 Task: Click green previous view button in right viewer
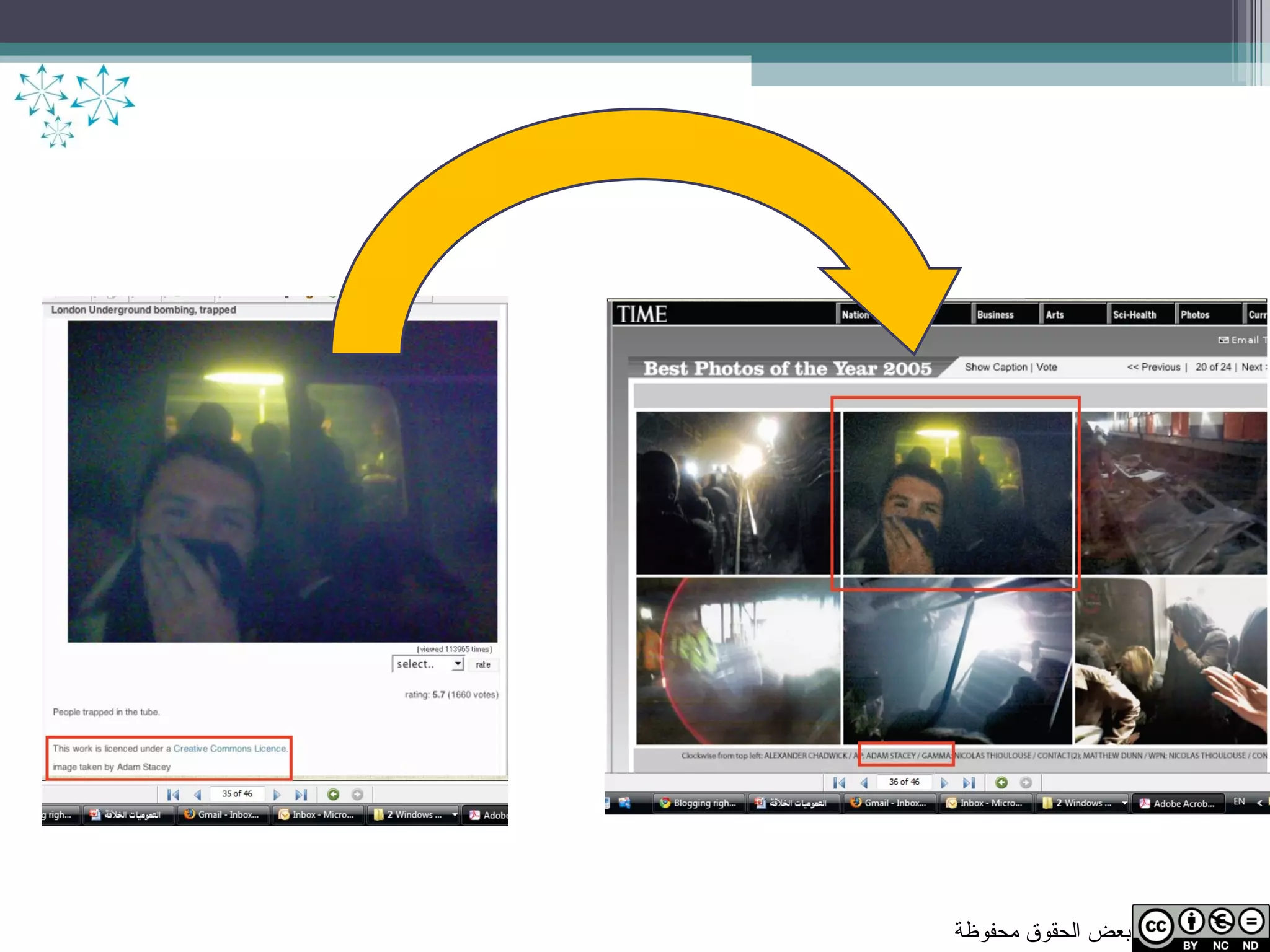tap(1001, 783)
